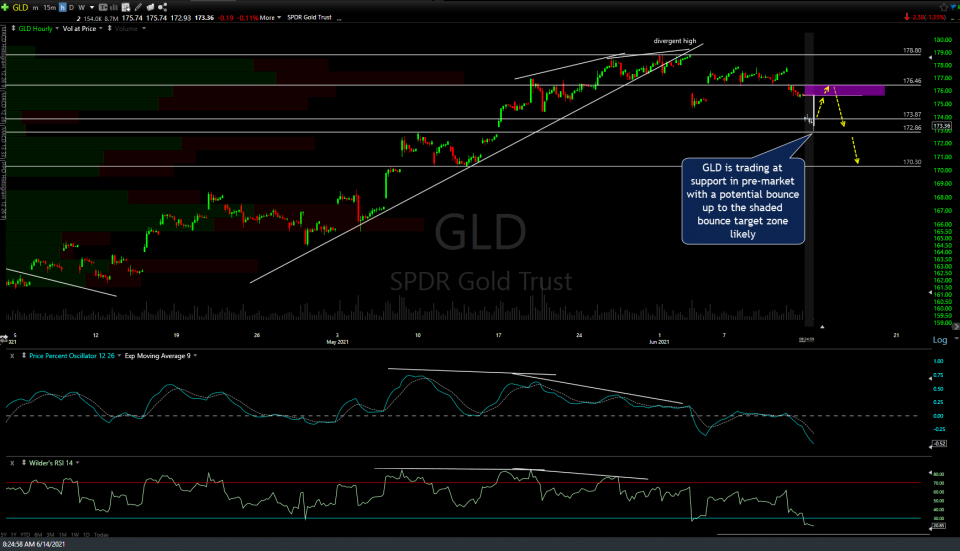Click the red down-arrow change indicator
960x551 pixels.
[907, 17]
